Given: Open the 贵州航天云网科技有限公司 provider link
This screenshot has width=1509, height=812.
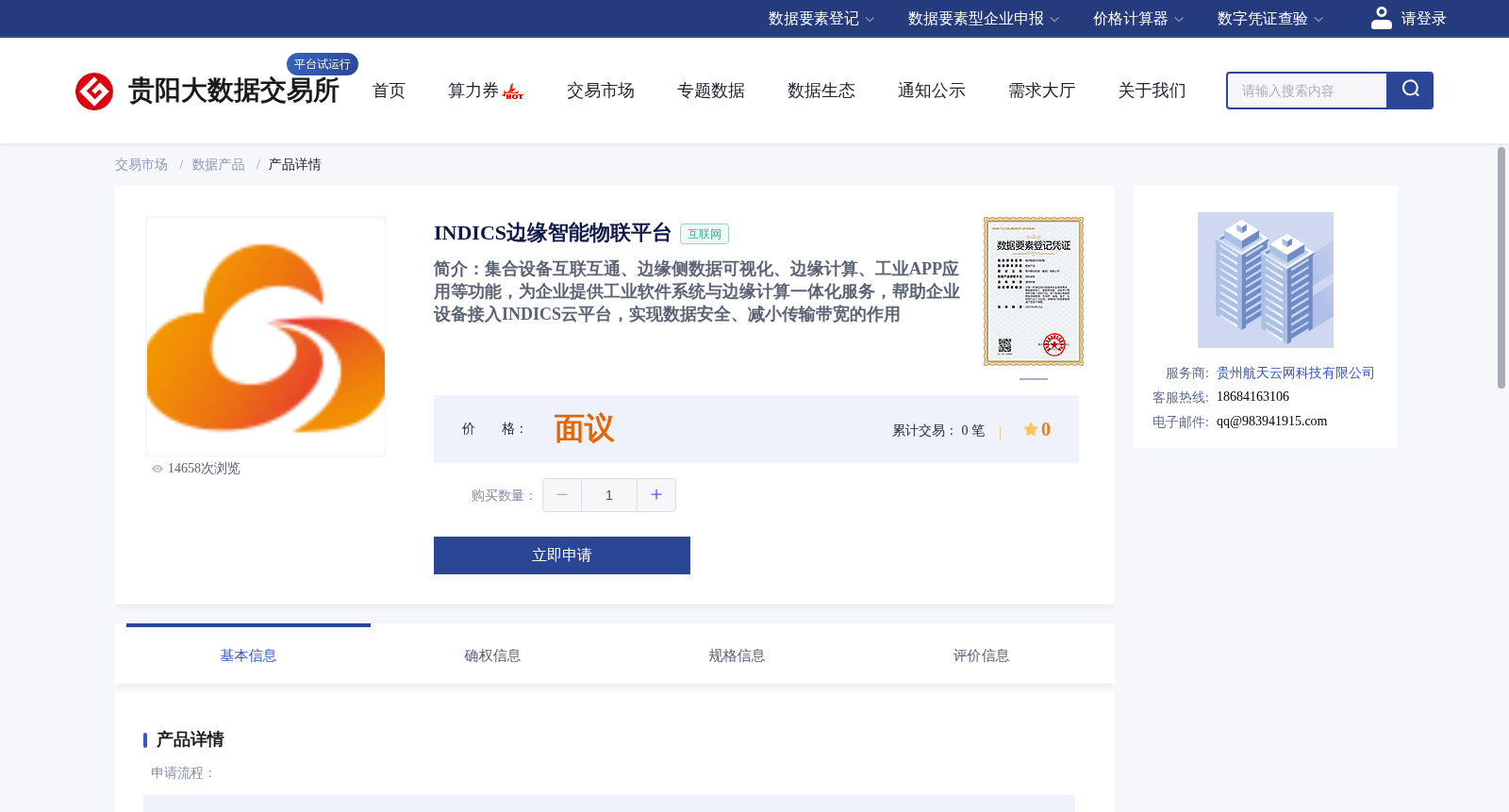Looking at the screenshot, I should (1296, 373).
